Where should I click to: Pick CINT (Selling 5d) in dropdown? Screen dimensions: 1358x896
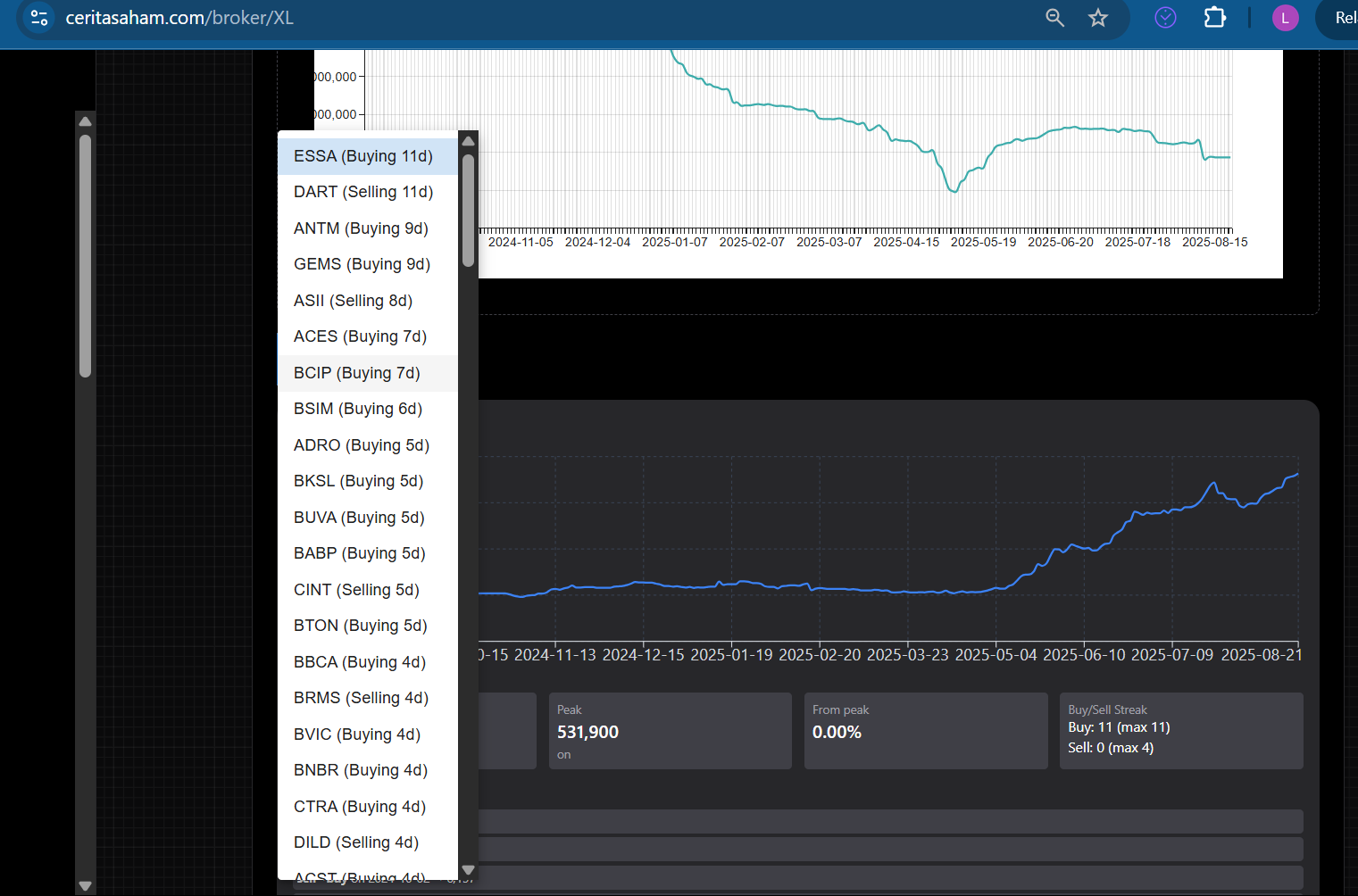[x=368, y=590]
